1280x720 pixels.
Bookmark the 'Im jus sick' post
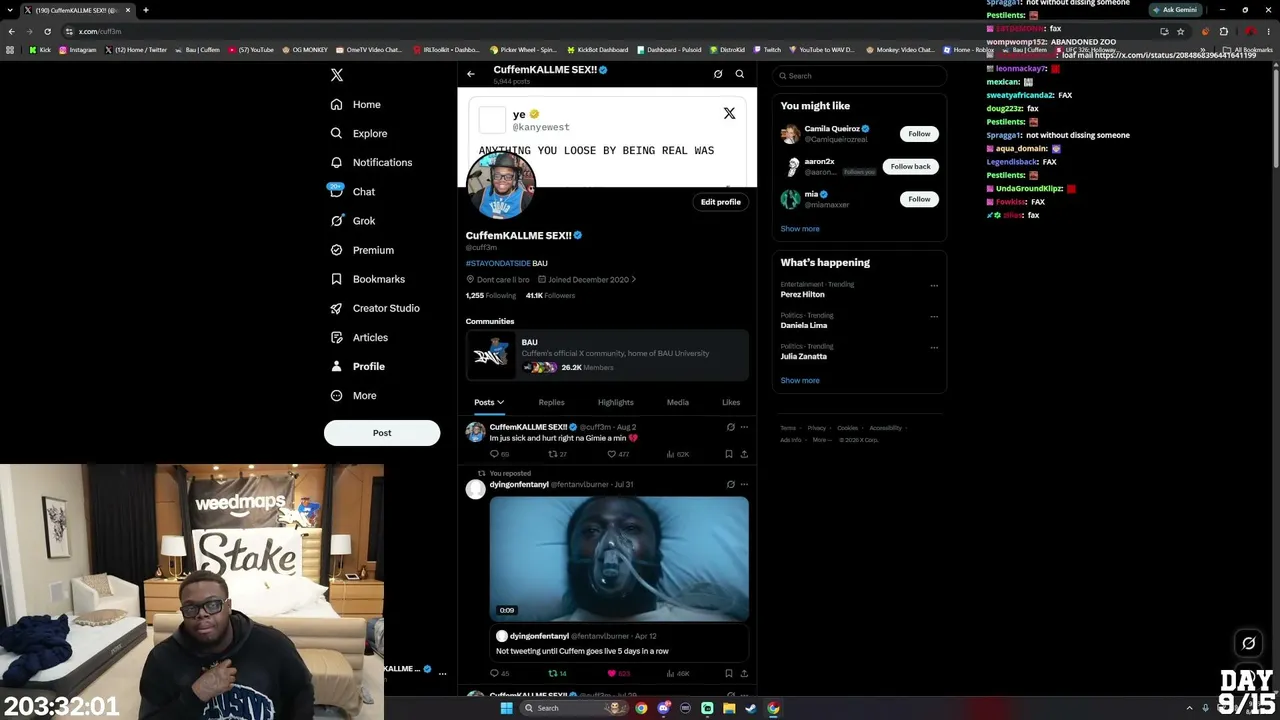pyautogui.click(x=729, y=454)
